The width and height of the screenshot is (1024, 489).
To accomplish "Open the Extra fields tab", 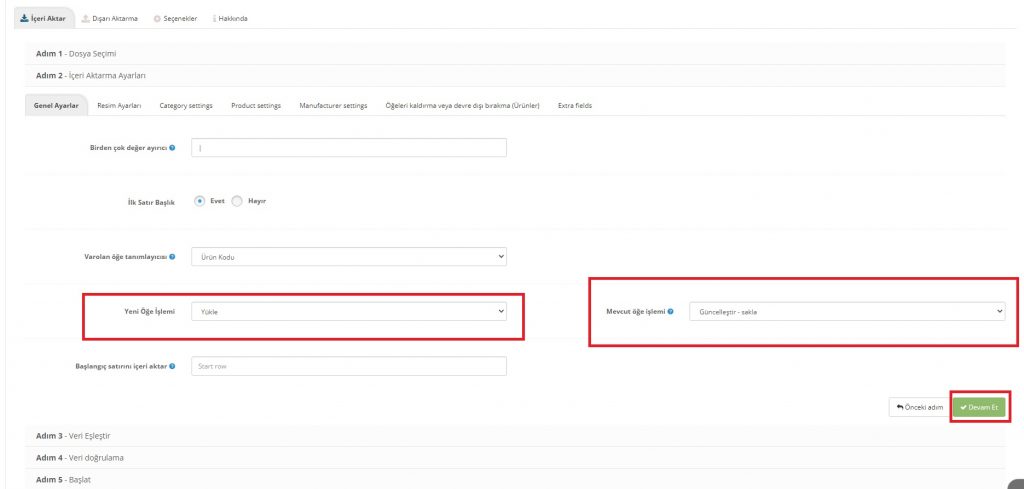I will [x=575, y=105].
